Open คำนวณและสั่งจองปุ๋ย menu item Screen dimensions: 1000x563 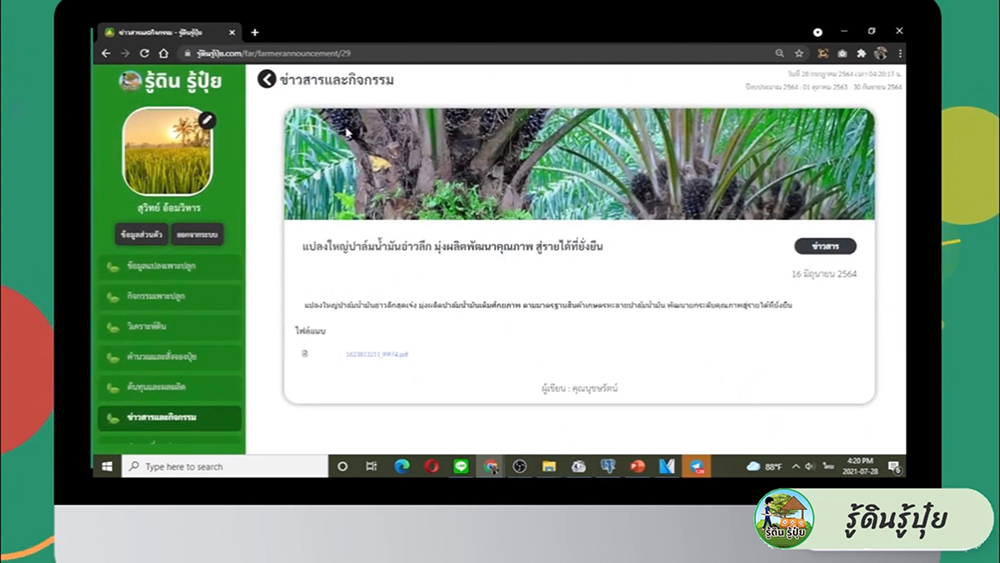169,357
